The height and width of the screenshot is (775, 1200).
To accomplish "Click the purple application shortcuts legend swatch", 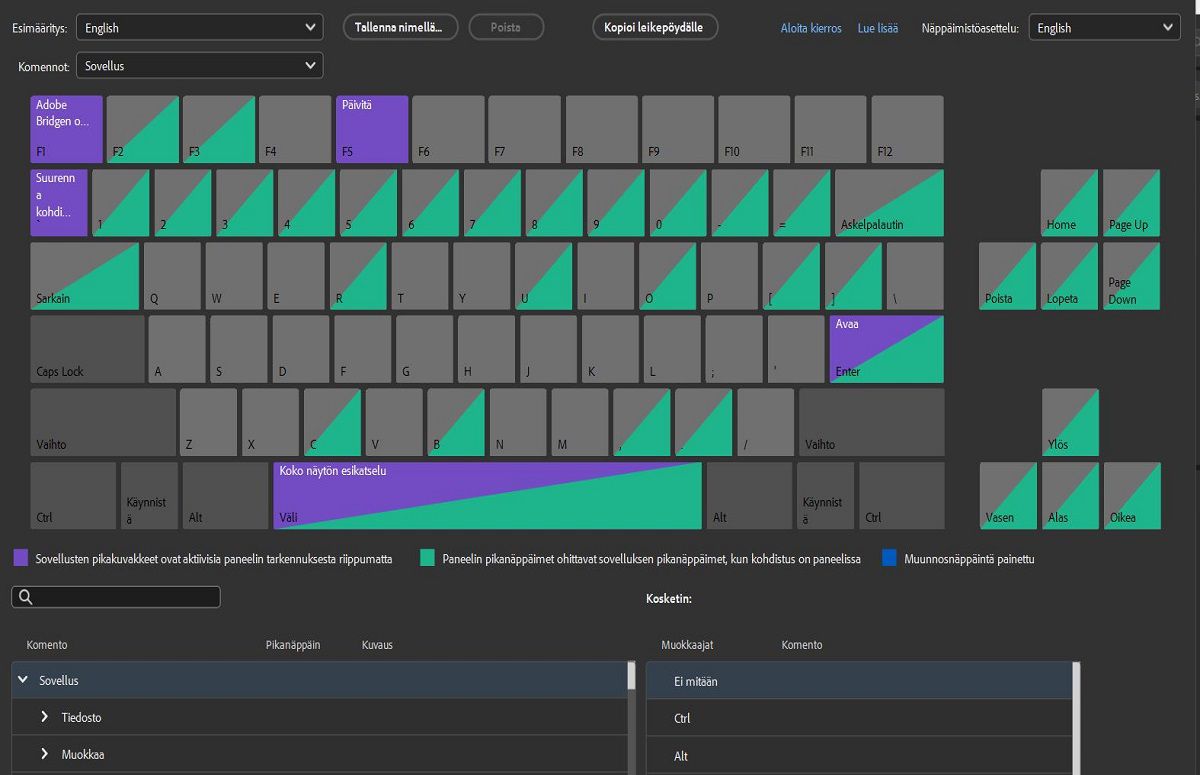I will click(21, 558).
